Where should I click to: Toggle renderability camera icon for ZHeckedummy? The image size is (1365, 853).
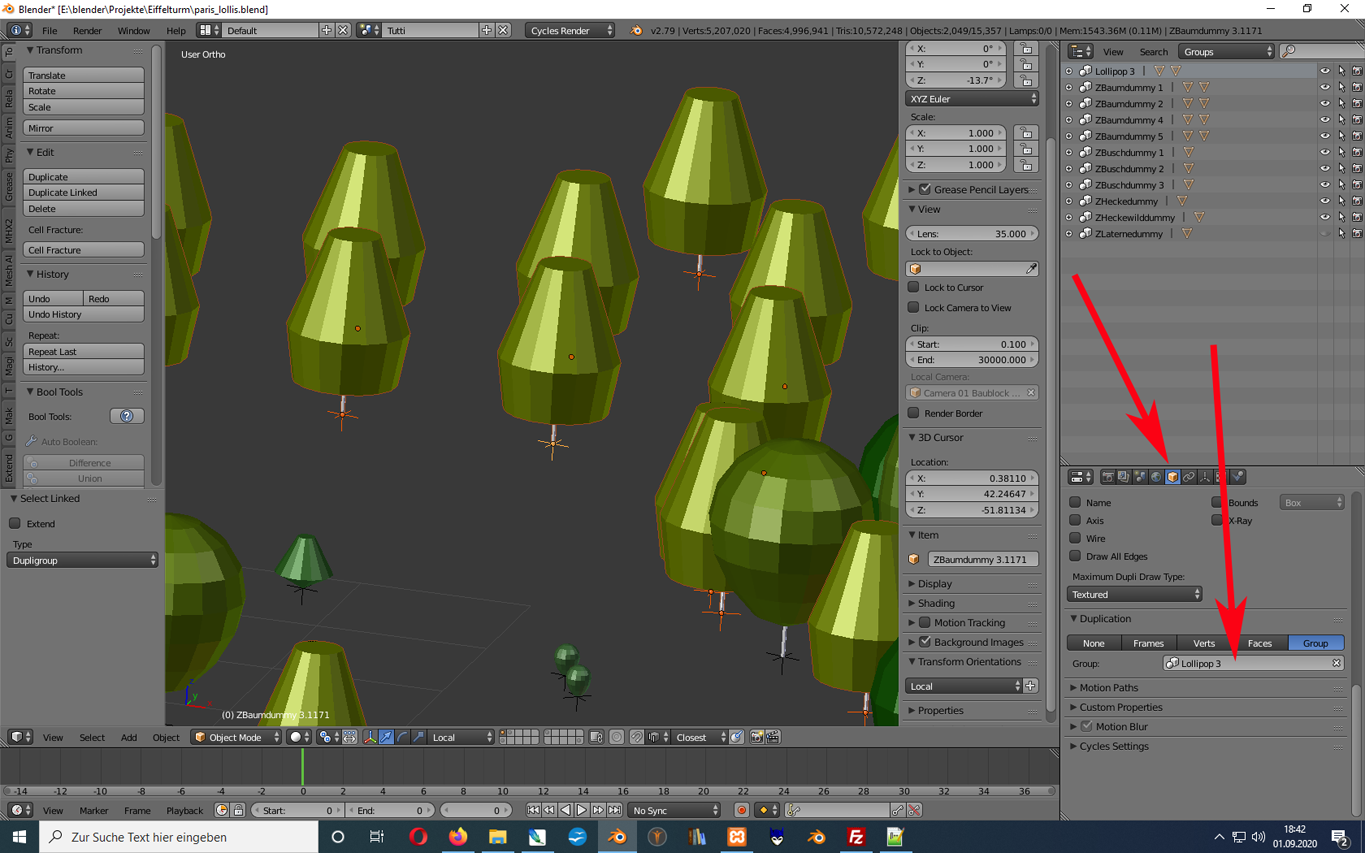point(1357,201)
